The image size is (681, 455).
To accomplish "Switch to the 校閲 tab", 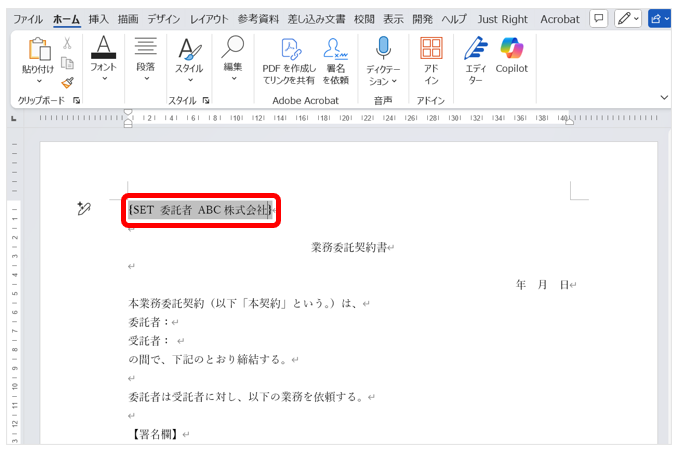I will point(364,19).
